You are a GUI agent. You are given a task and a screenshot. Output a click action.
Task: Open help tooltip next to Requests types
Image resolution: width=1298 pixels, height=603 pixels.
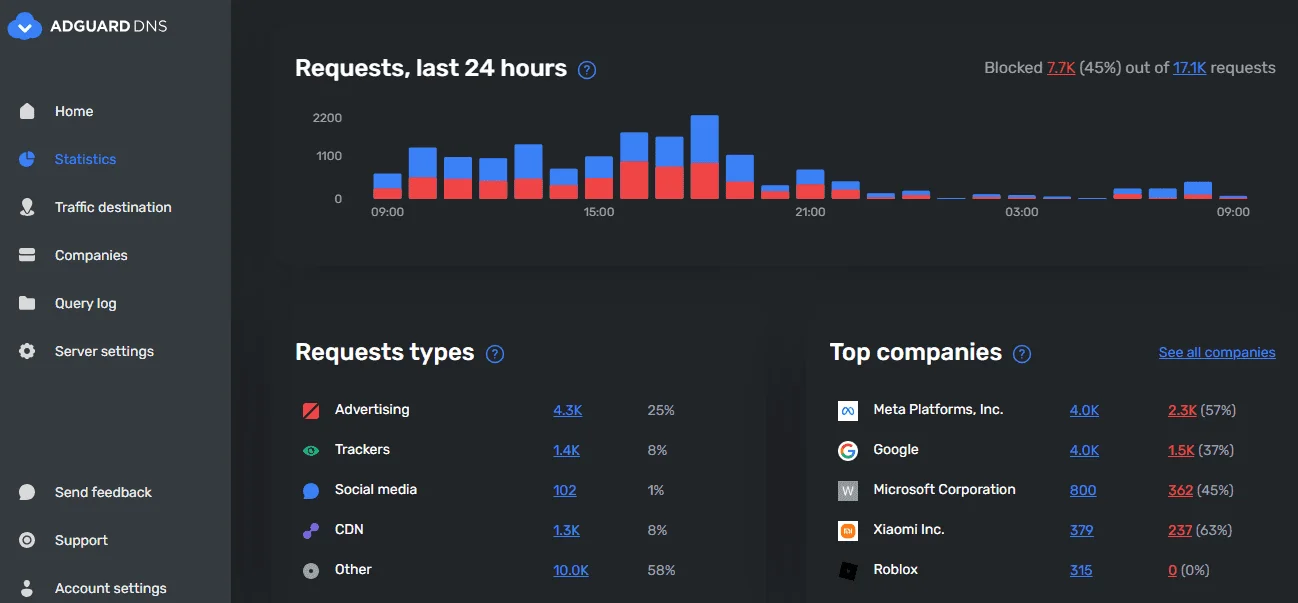(x=494, y=354)
